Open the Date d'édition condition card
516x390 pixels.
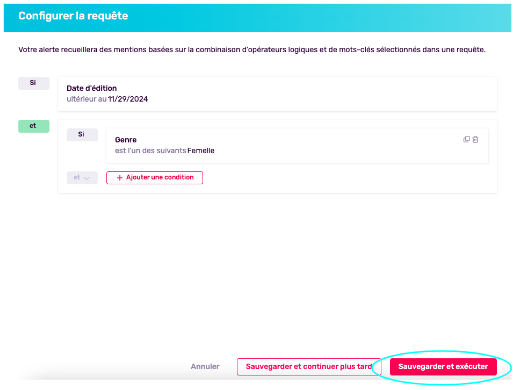[x=277, y=94]
